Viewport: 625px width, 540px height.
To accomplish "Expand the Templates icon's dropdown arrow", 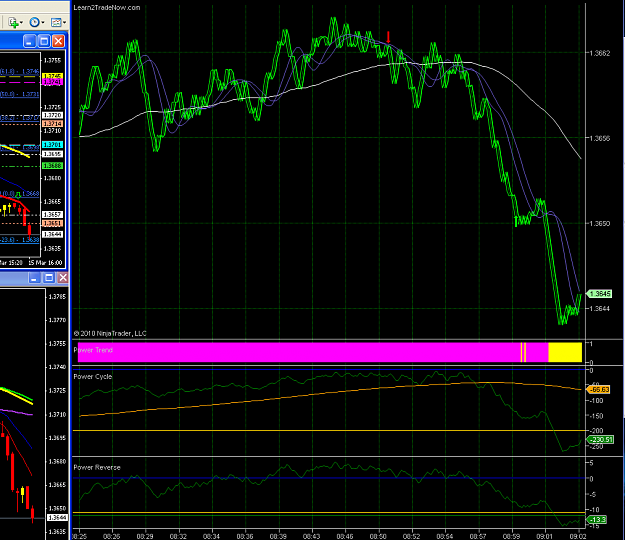I will pyautogui.click(x=64, y=23).
